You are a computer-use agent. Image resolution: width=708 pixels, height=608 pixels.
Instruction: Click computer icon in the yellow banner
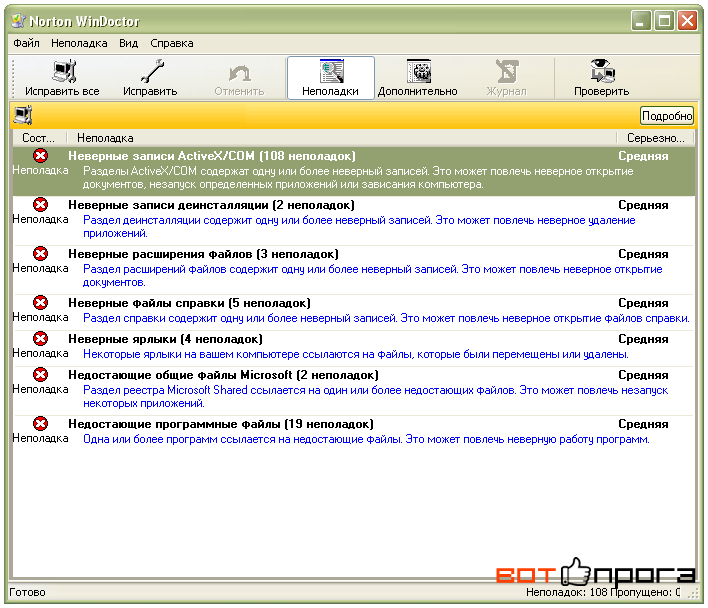click(23, 115)
